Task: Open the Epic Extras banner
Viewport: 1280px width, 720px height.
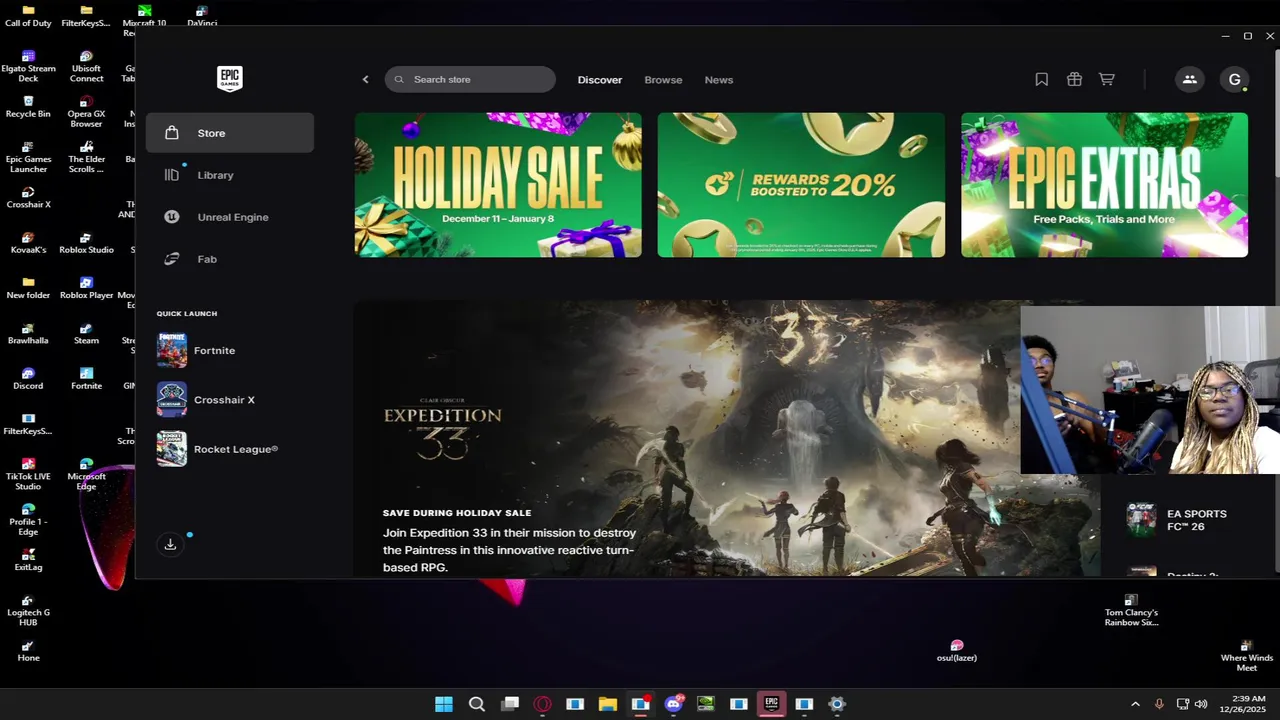Action: [1104, 185]
